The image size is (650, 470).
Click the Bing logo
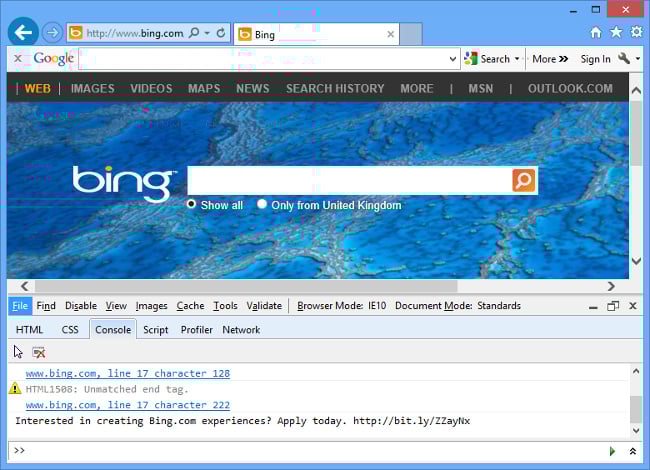click(124, 183)
